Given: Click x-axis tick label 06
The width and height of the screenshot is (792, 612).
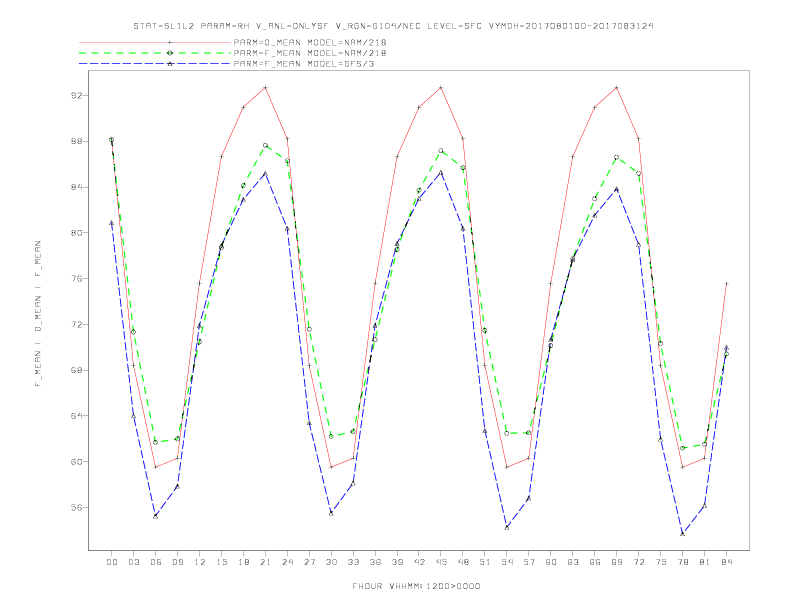Looking at the screenshot, I should (x=156, y=562).
